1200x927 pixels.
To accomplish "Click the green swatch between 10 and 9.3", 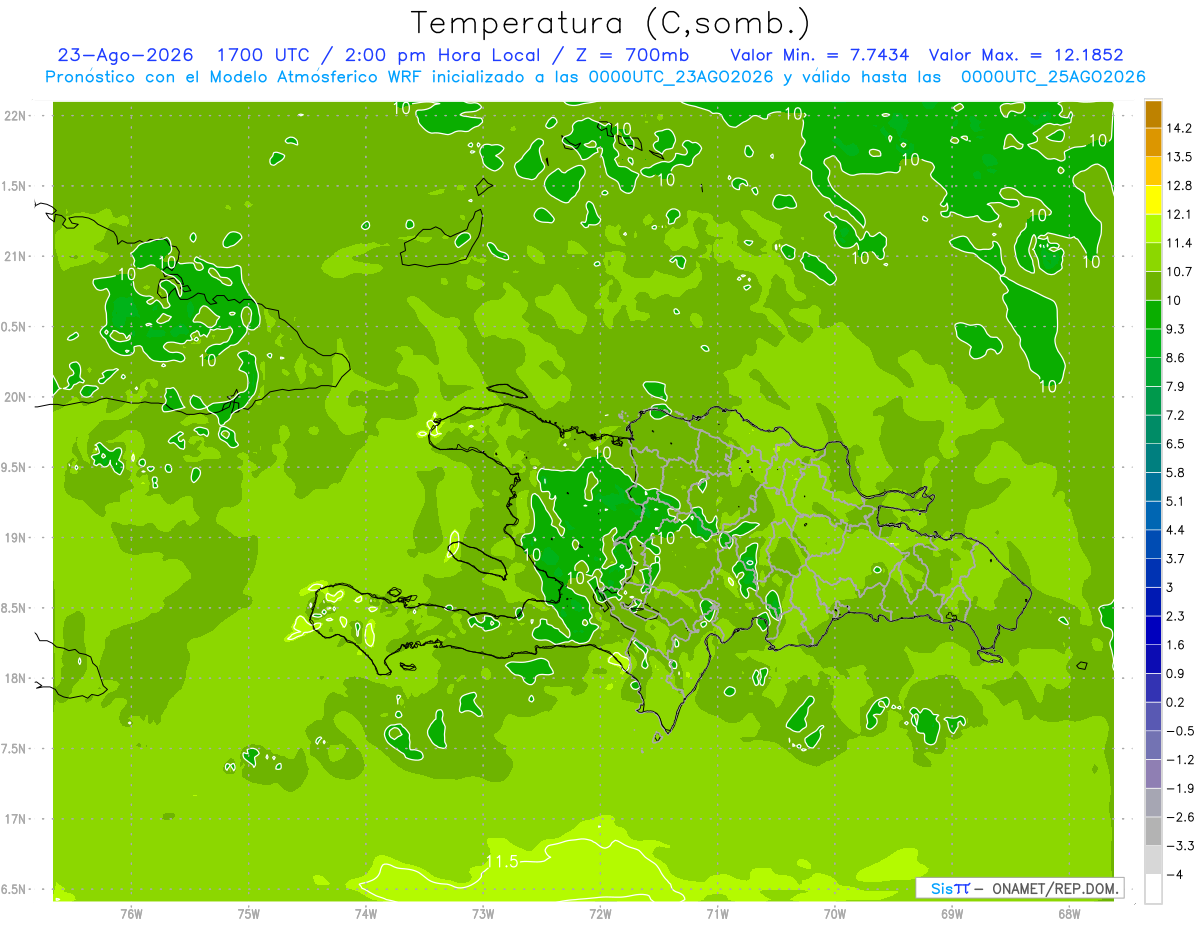I will click(x=1153, y=314).
